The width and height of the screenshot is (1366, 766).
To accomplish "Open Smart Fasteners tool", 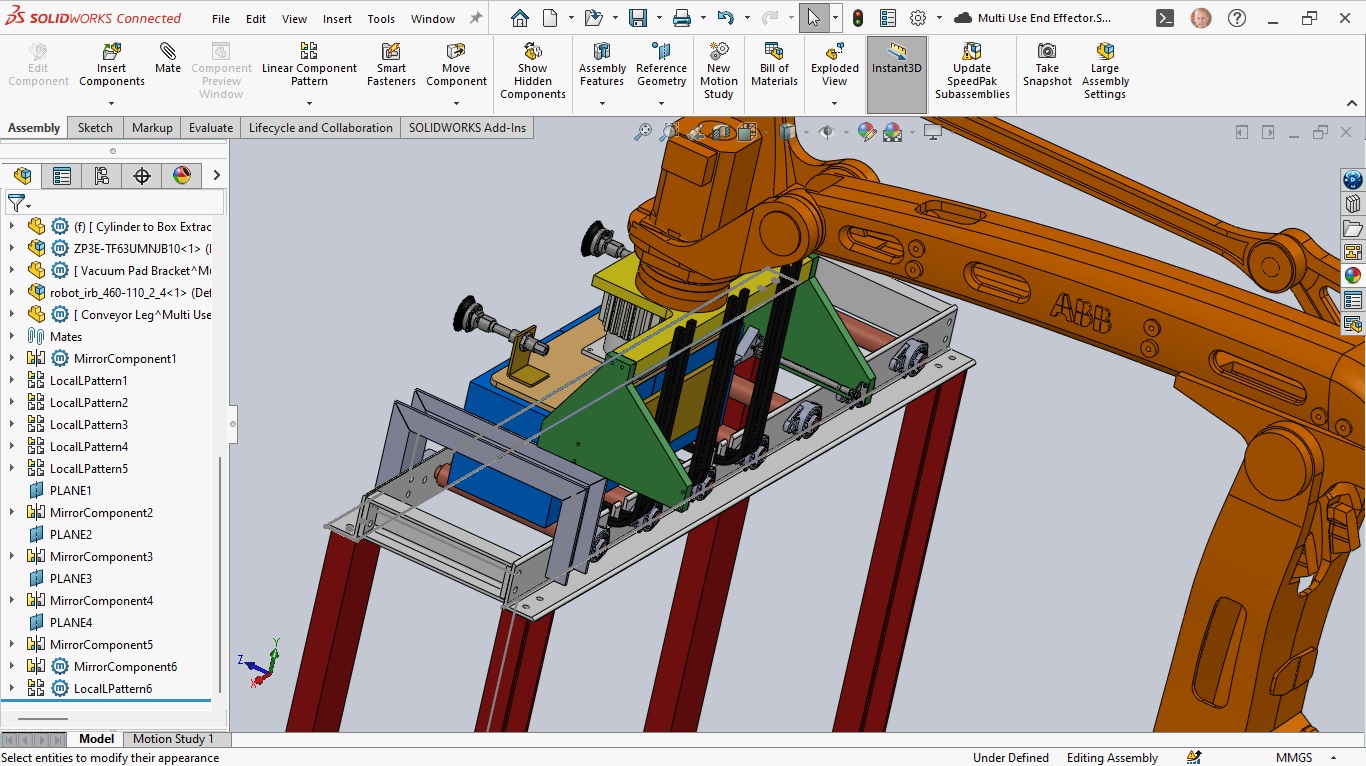I will click(x=391, y=65).
